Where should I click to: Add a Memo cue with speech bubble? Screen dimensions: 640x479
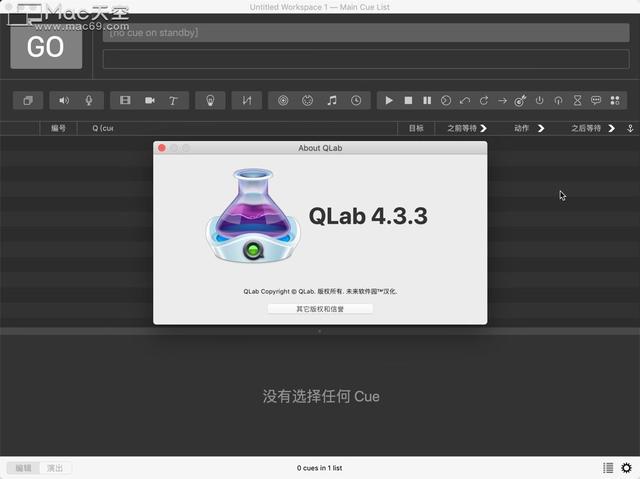coord(596,100)
